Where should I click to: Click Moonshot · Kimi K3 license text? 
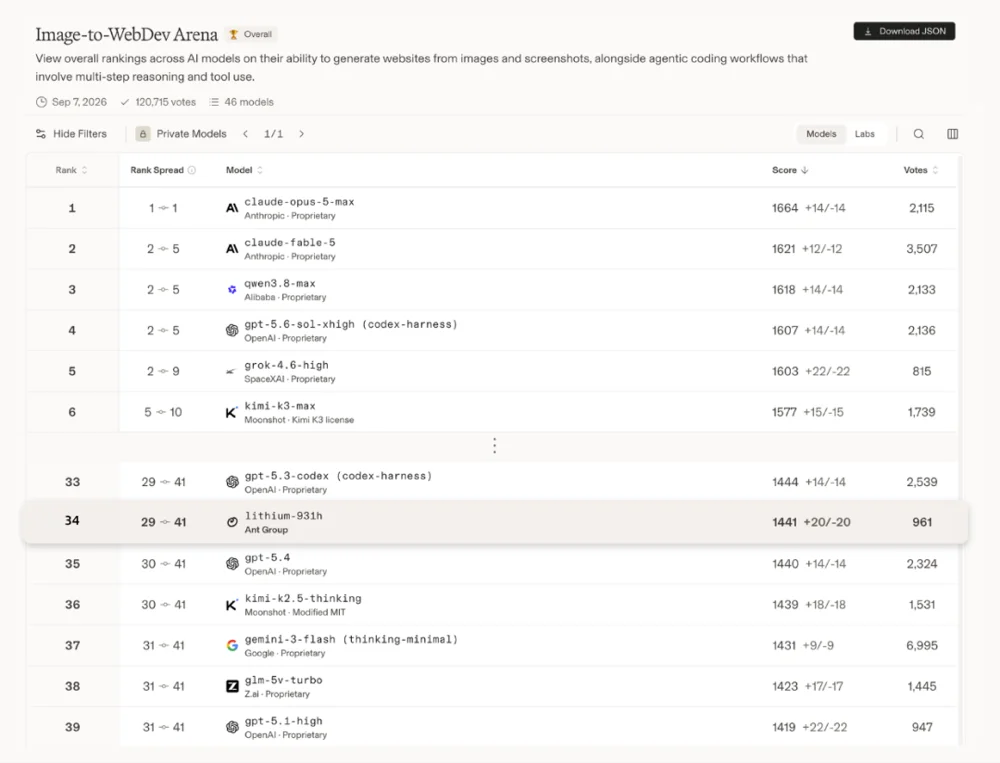coord(299,420)
